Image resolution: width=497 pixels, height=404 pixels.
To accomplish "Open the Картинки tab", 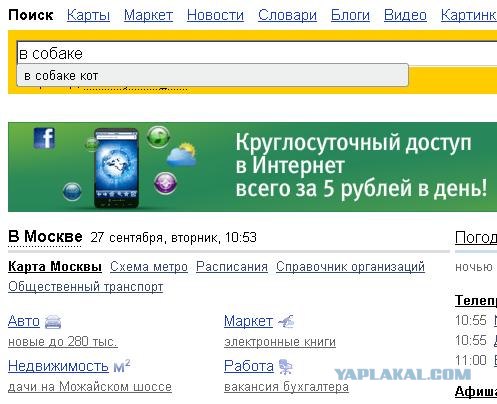I will pos(469,15).
